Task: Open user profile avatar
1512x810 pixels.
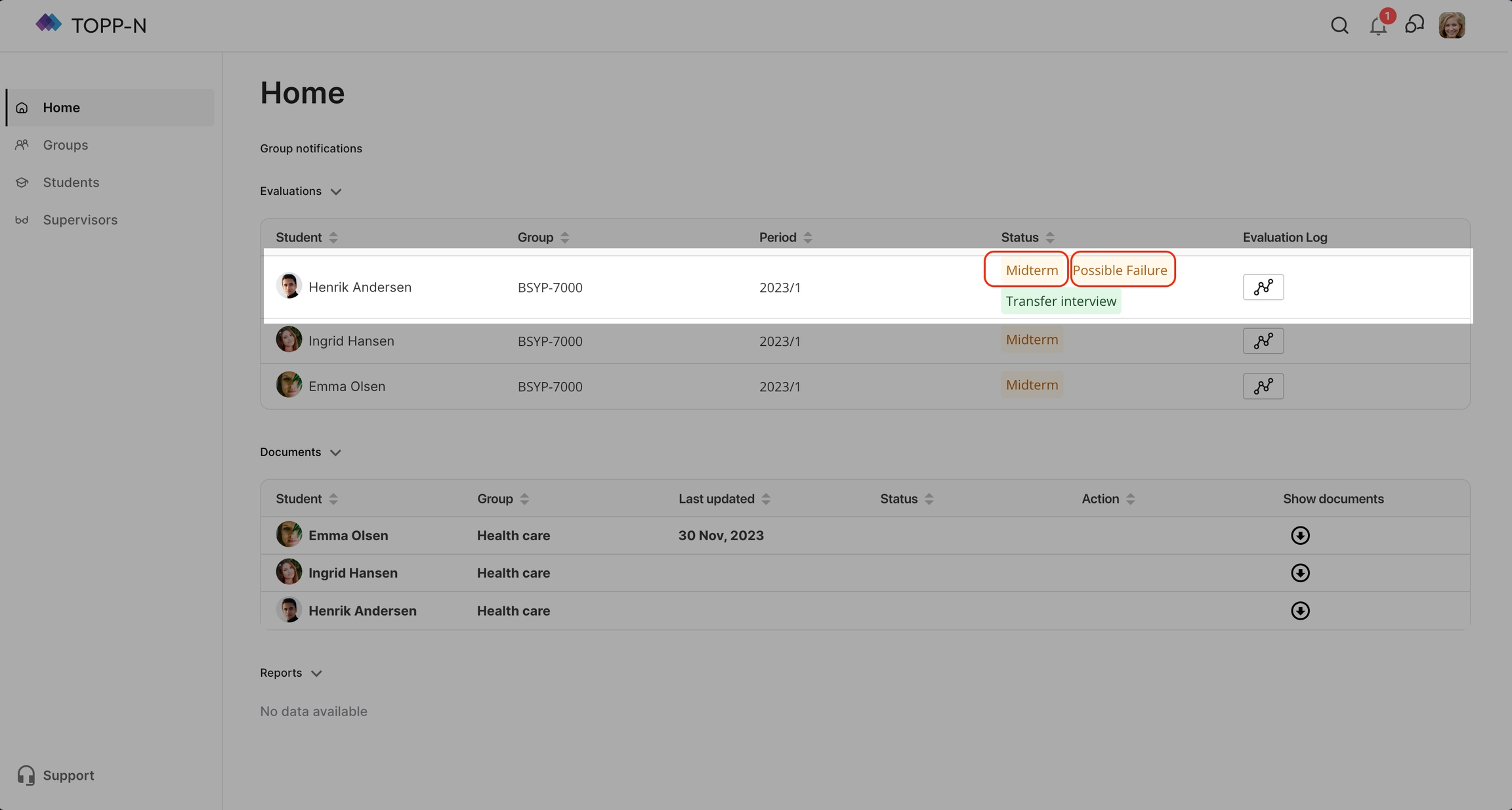Action: point(1452,26)
